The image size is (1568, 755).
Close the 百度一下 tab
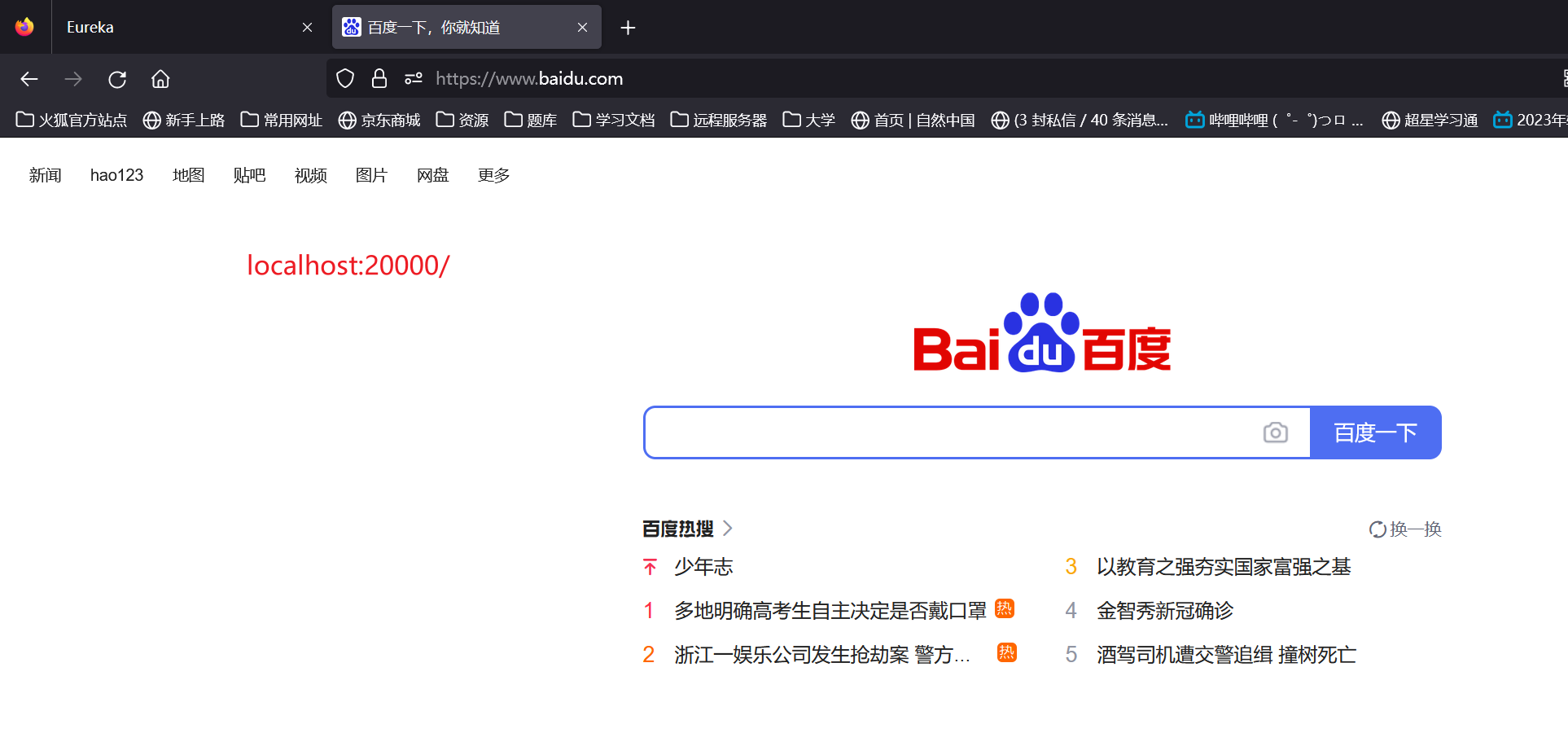[582, 28]
